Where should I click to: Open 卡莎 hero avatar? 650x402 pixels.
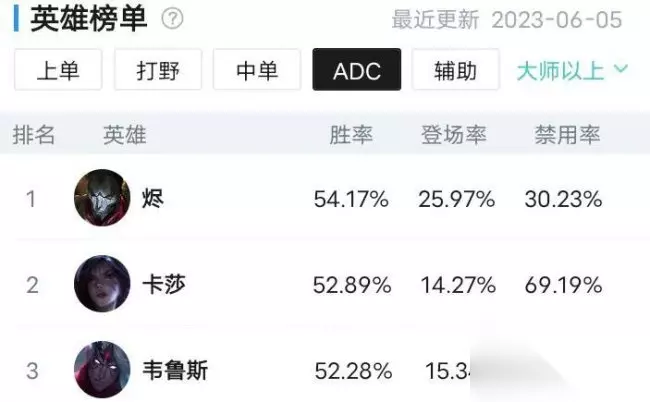point(102,284)
